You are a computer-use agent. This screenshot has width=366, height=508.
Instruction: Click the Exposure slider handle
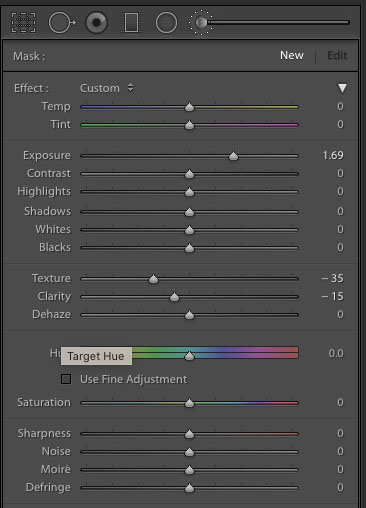233,156
